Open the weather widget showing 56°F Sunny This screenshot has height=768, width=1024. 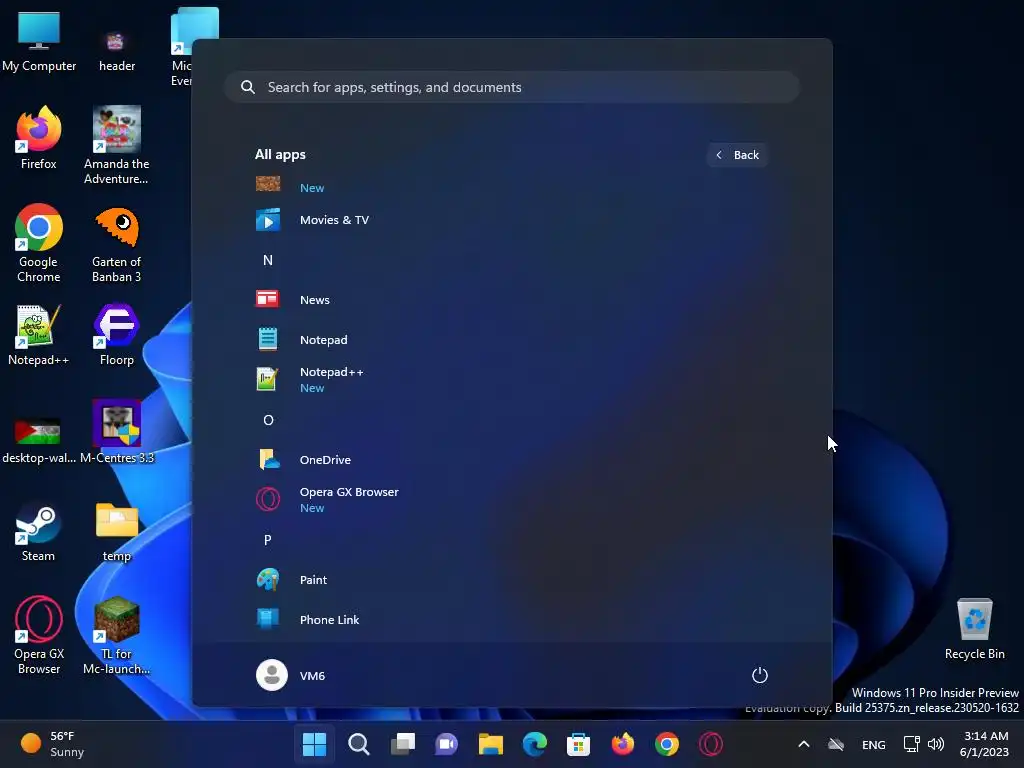click(x=52, y=744)
